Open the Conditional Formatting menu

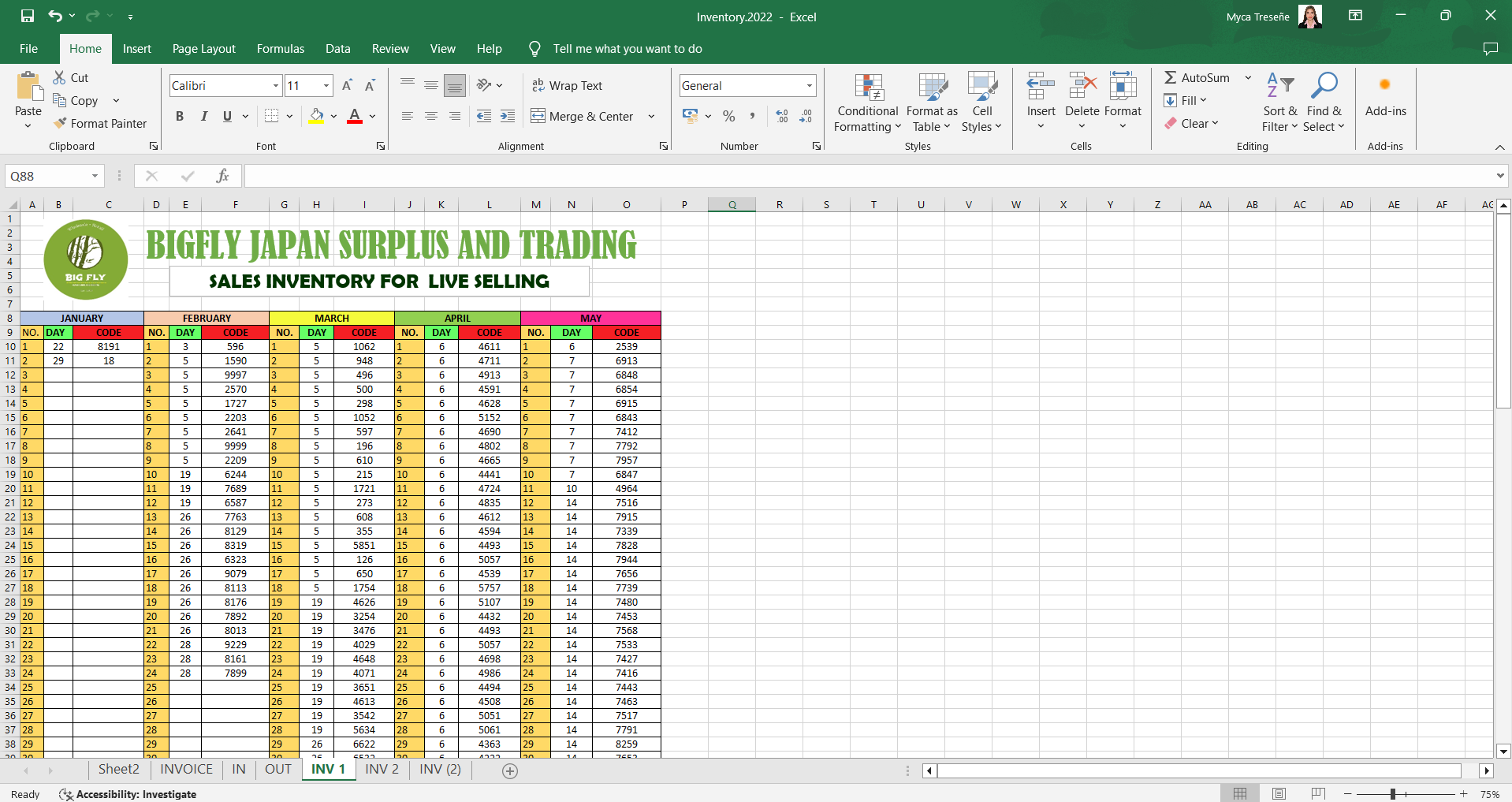867,103
